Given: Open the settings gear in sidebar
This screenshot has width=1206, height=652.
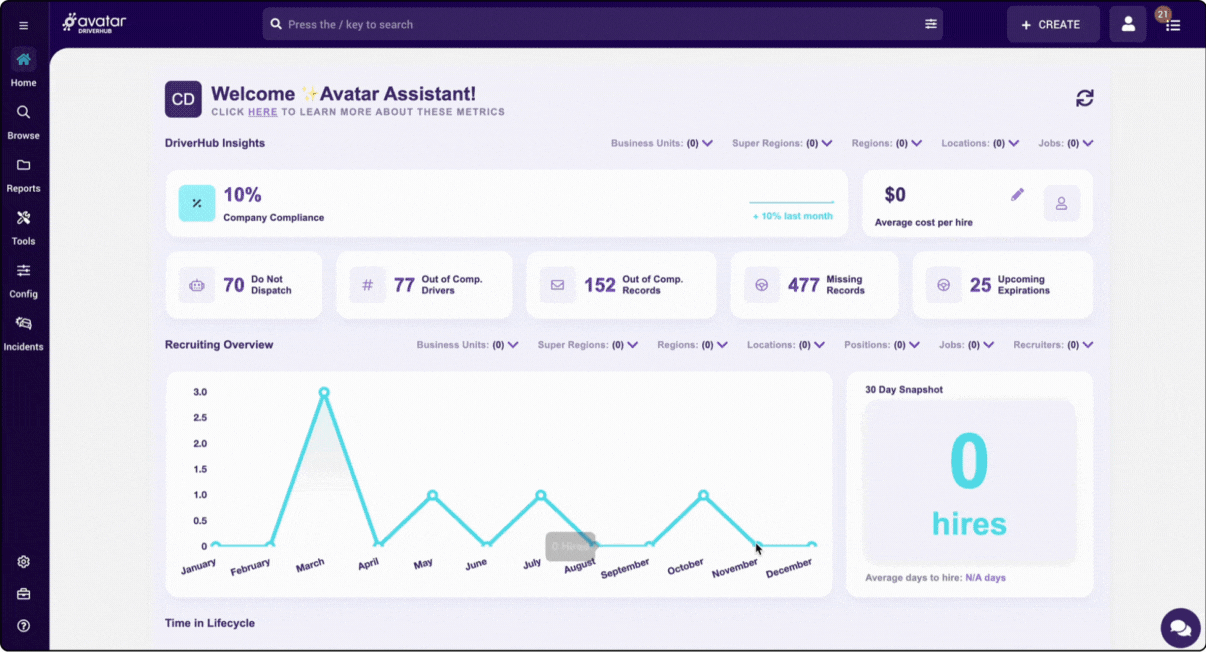Looking at the screenshot, I should pos(24,562).
